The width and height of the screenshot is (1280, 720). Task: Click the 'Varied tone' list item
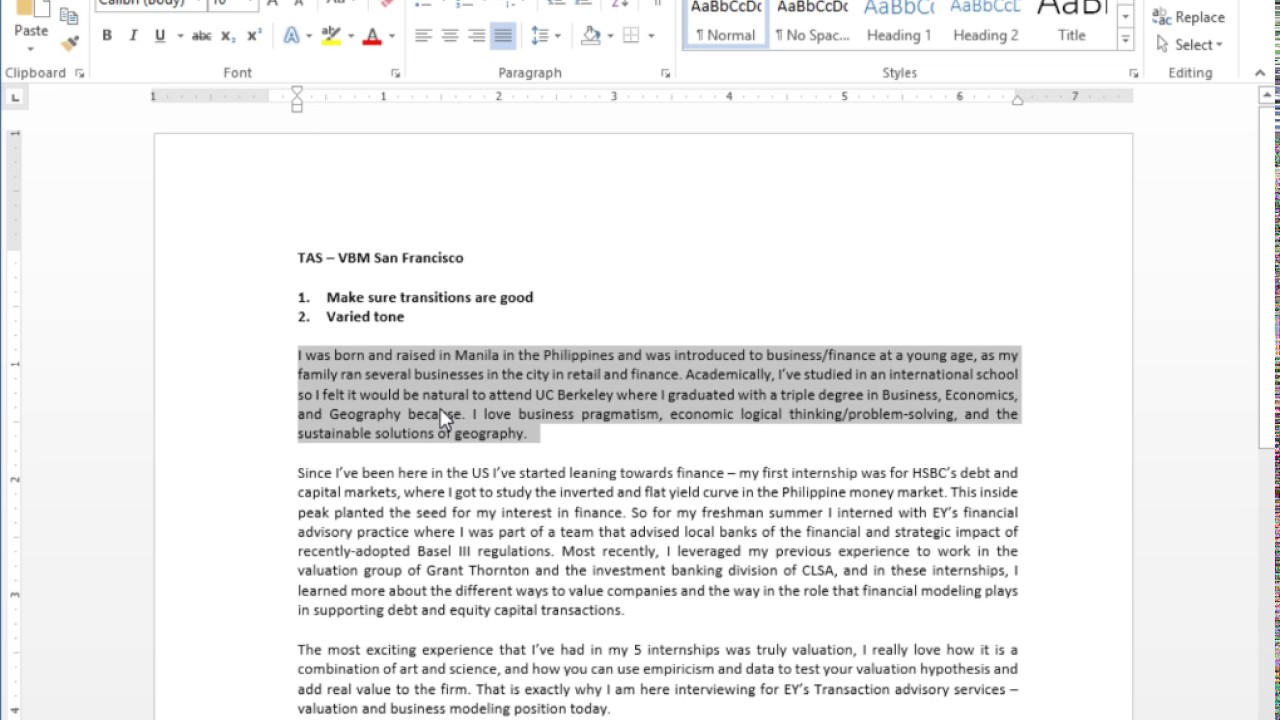365,317
